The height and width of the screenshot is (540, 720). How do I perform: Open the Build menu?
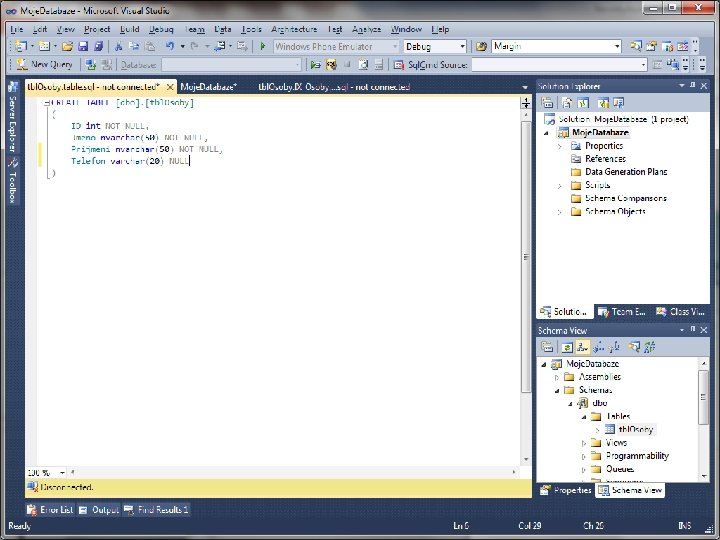129,29
